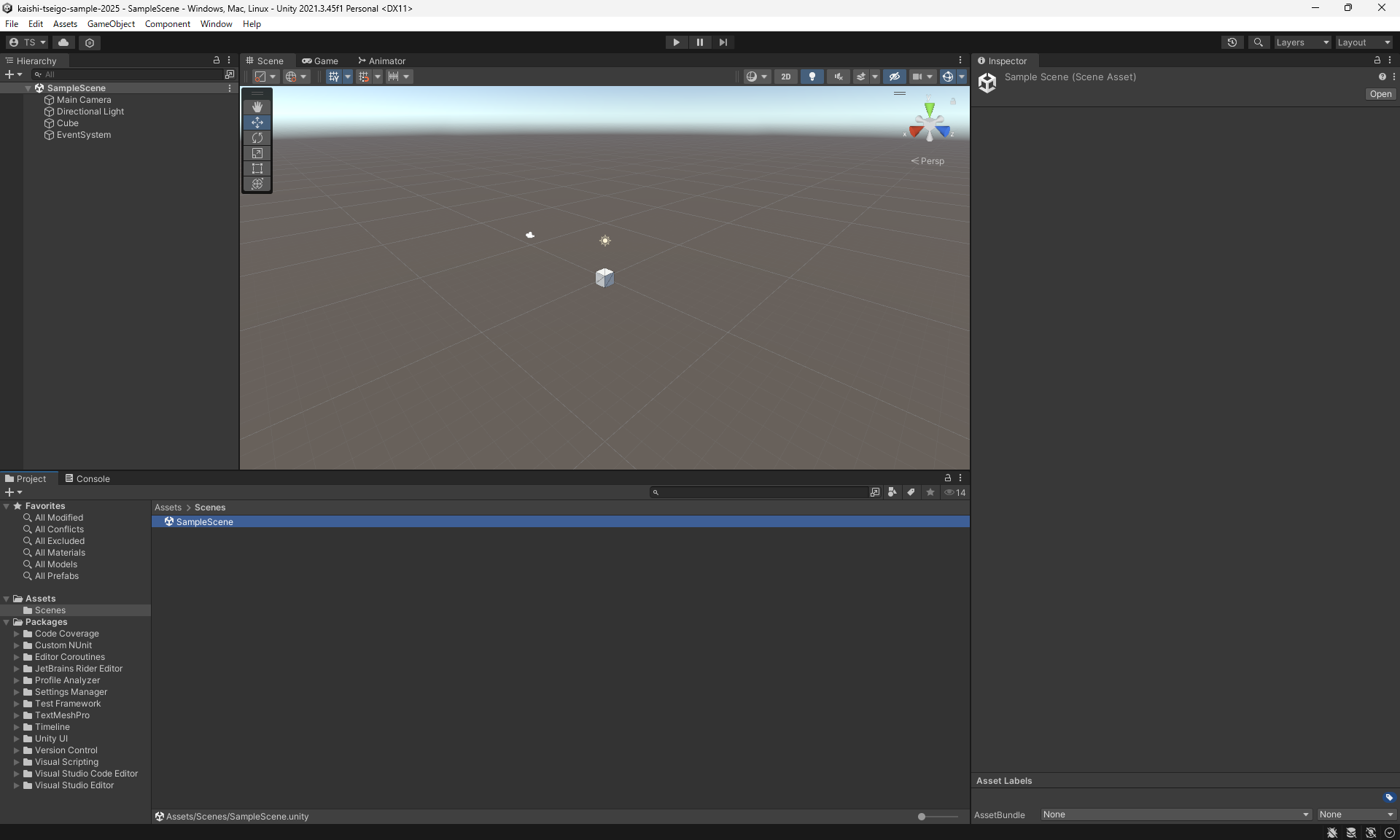Toggle scene lighting on or off

812,77
